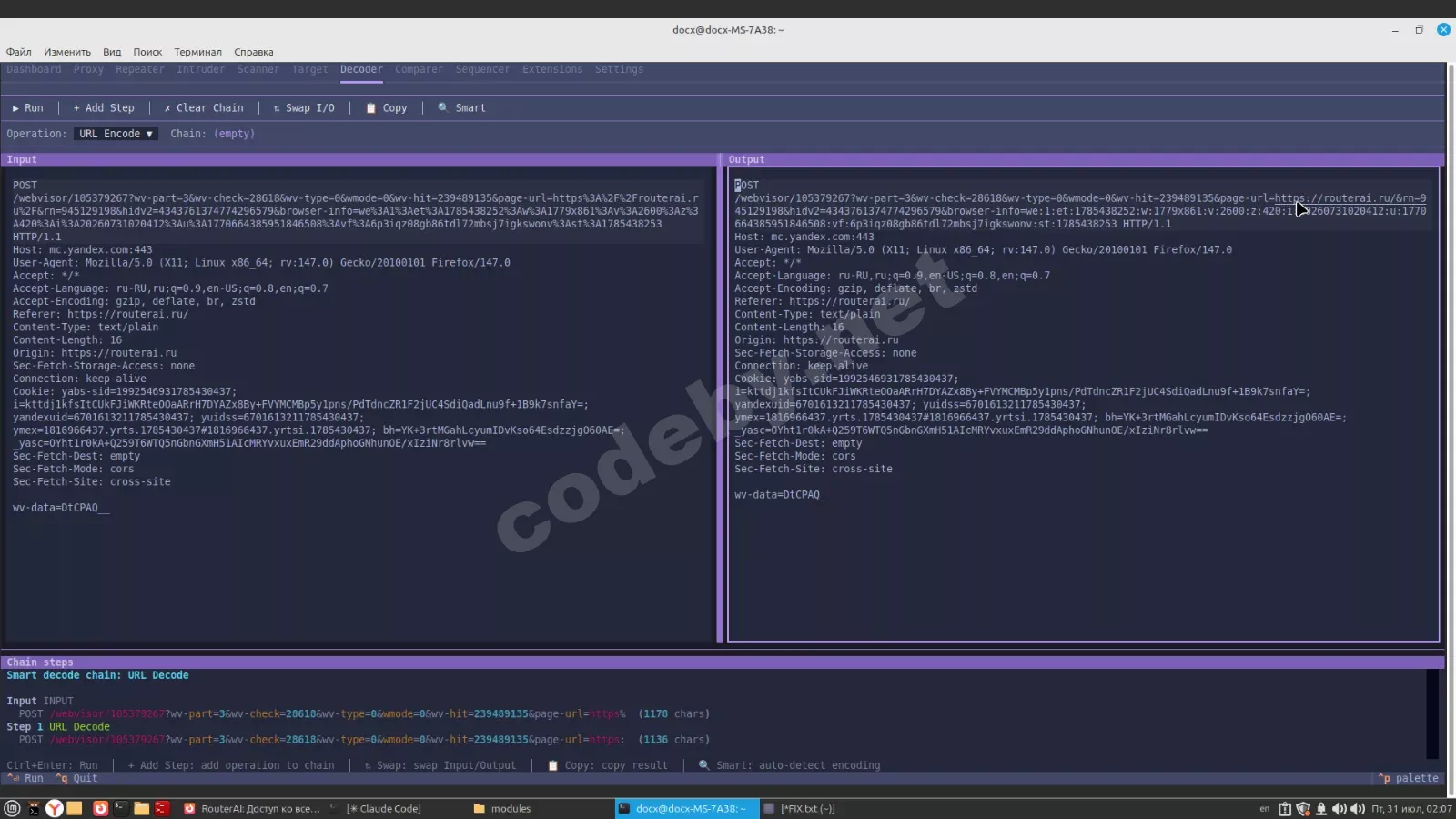Open the Linux Mint start menu
1456x819 pixels.
click(12, 808)
